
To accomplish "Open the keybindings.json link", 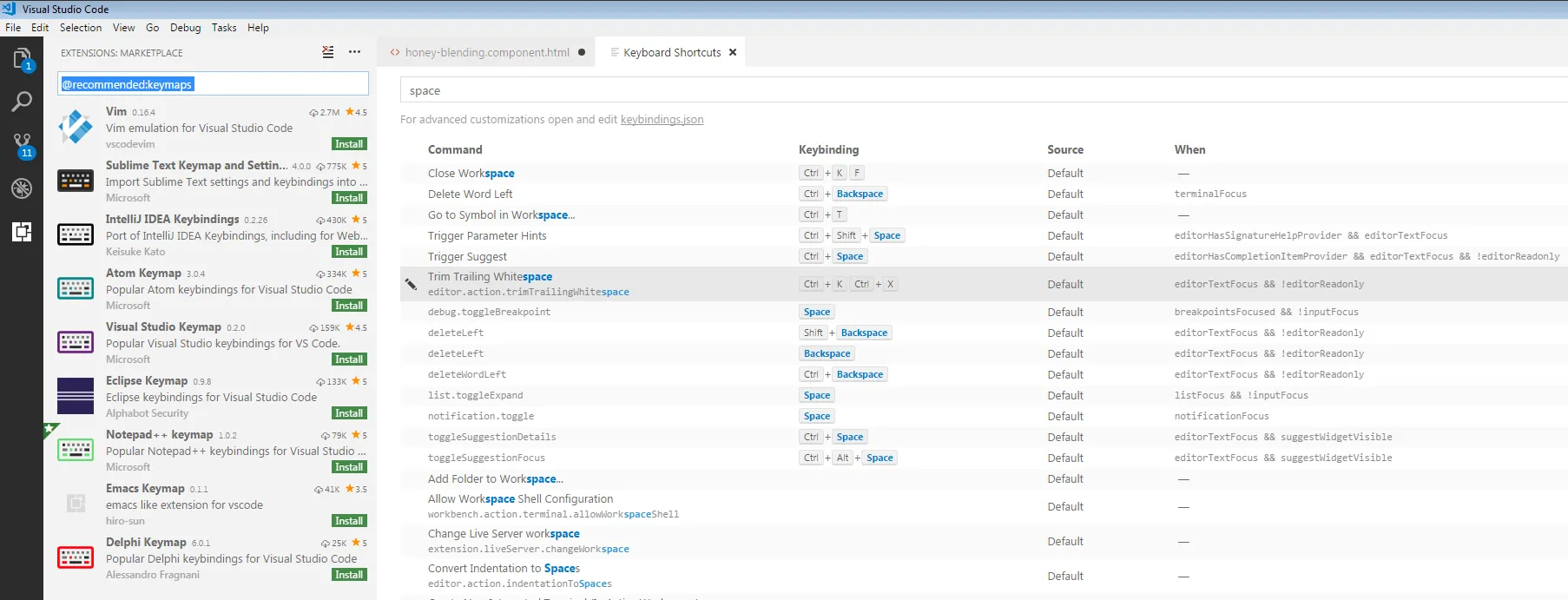I will 662,120.
